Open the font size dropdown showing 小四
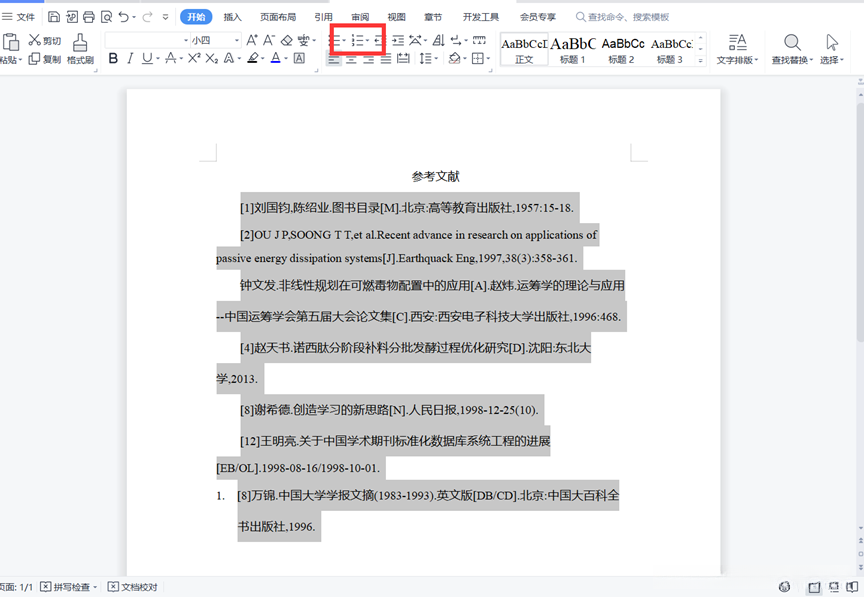This screenshot has height=597, width=864. 237,40
